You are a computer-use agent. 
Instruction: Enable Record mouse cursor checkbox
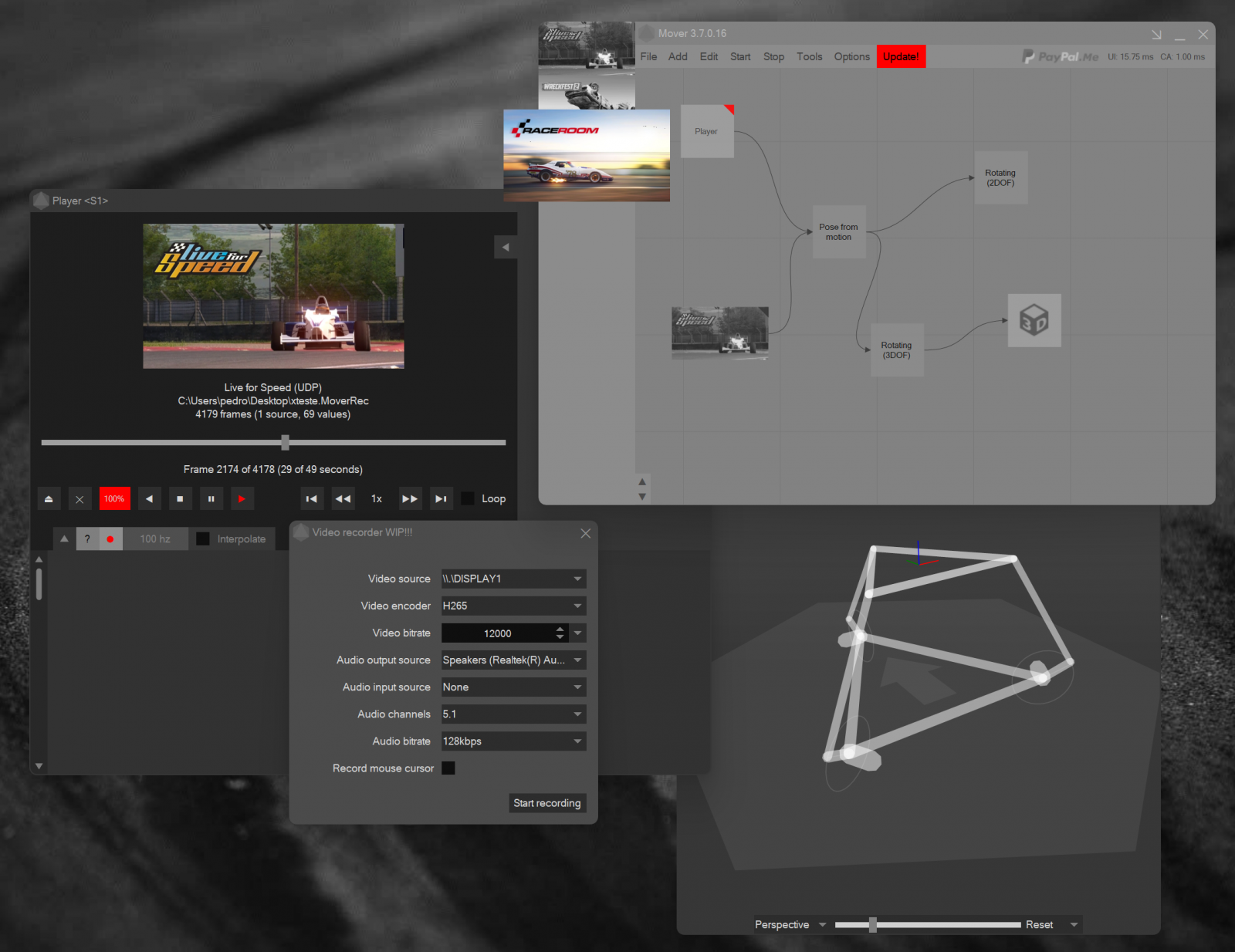tap(448, 768)
